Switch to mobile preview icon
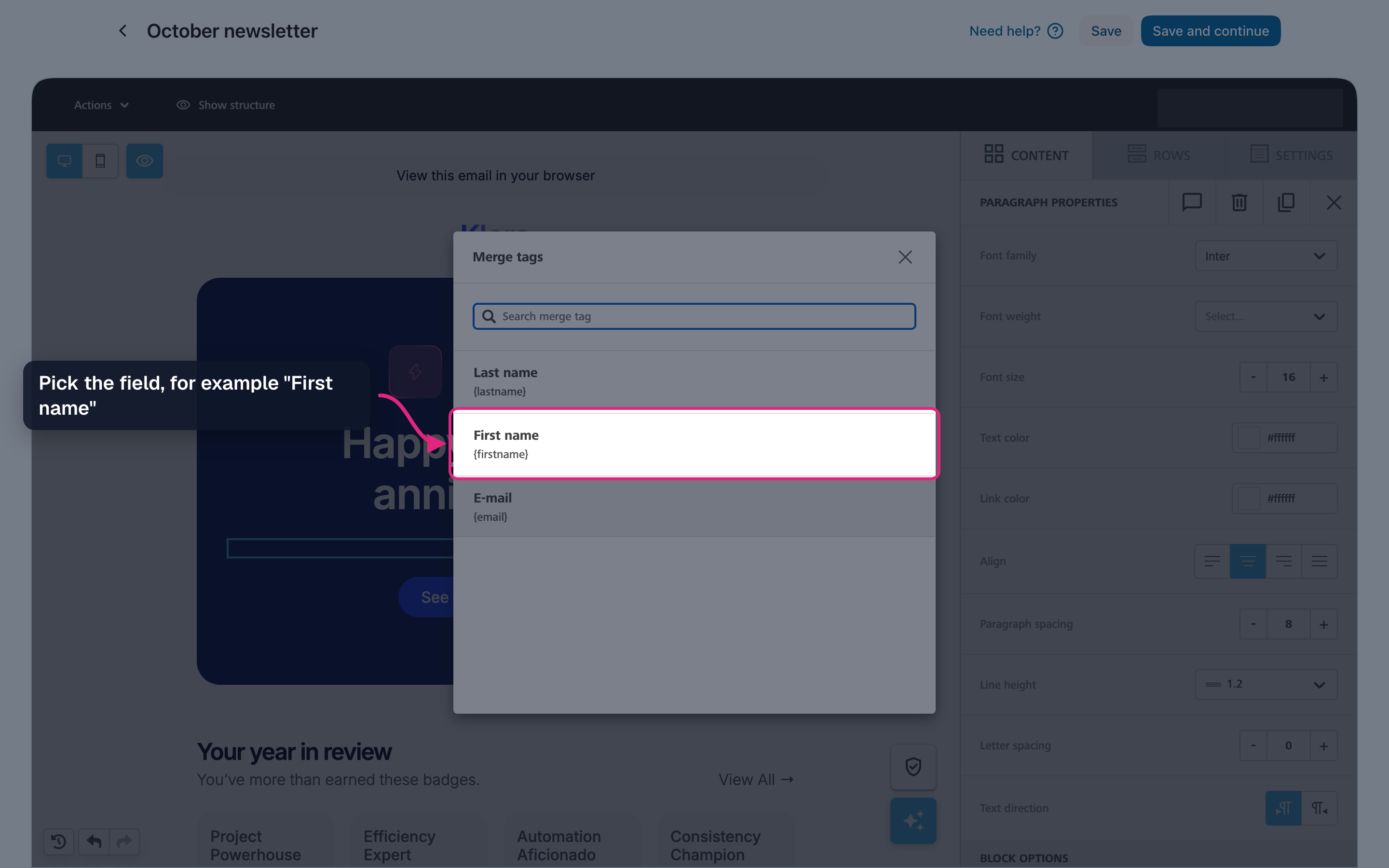Viewport: 1389px width, 868px height. (x=100, y=161)
